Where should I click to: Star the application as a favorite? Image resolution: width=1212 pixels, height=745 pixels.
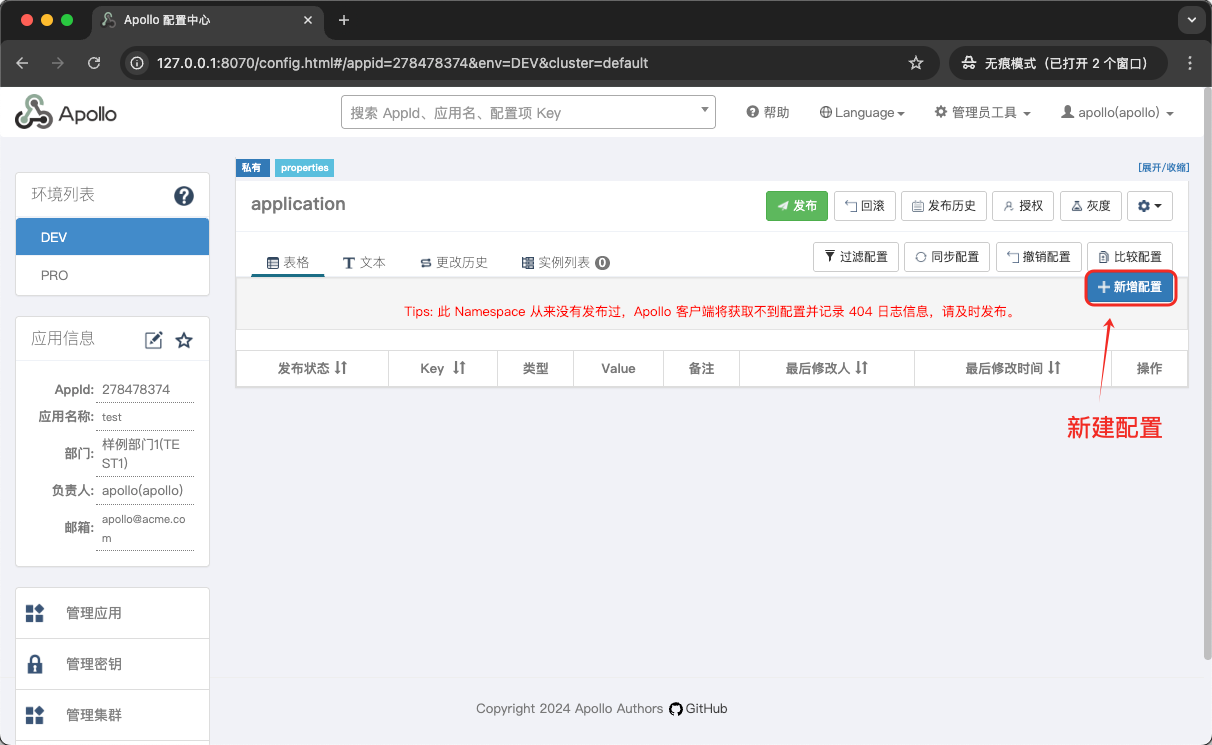click(184, 340)
